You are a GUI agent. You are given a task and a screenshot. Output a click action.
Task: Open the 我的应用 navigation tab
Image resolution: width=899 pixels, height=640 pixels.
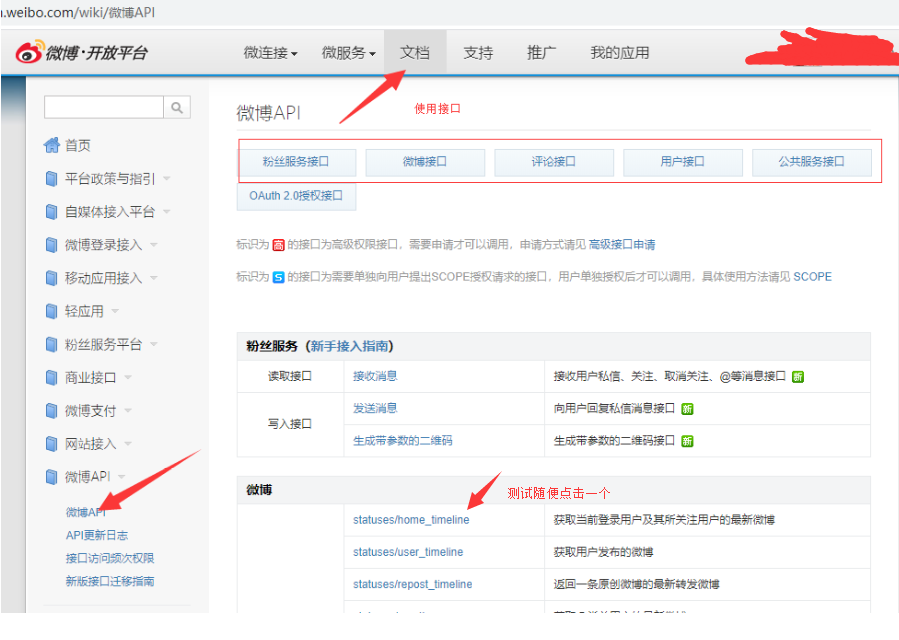(620, 53)
